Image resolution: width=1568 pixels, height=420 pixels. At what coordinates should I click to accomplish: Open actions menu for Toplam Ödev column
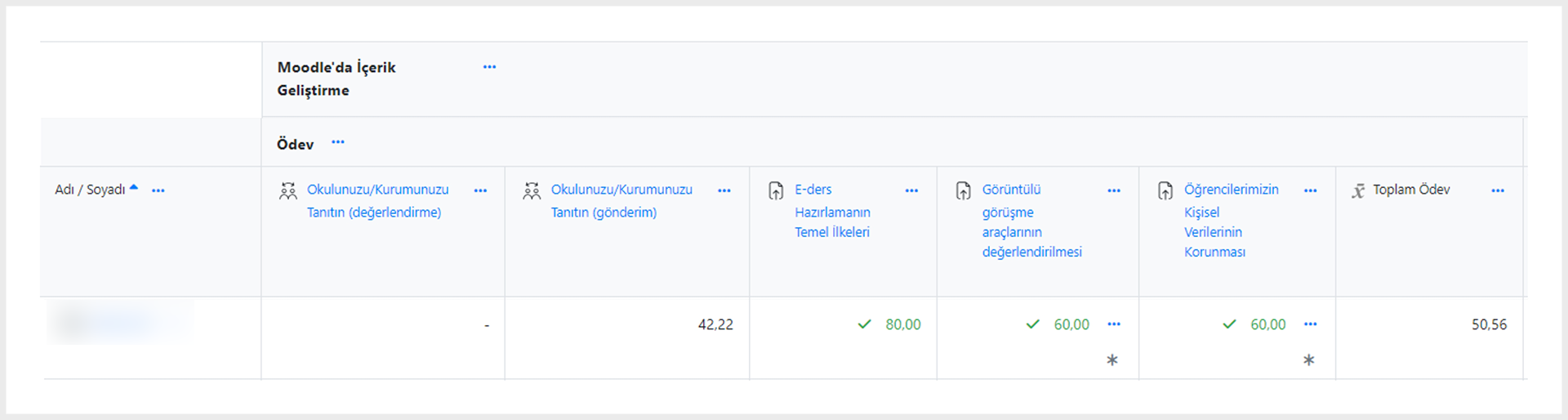coord(1498,190)
